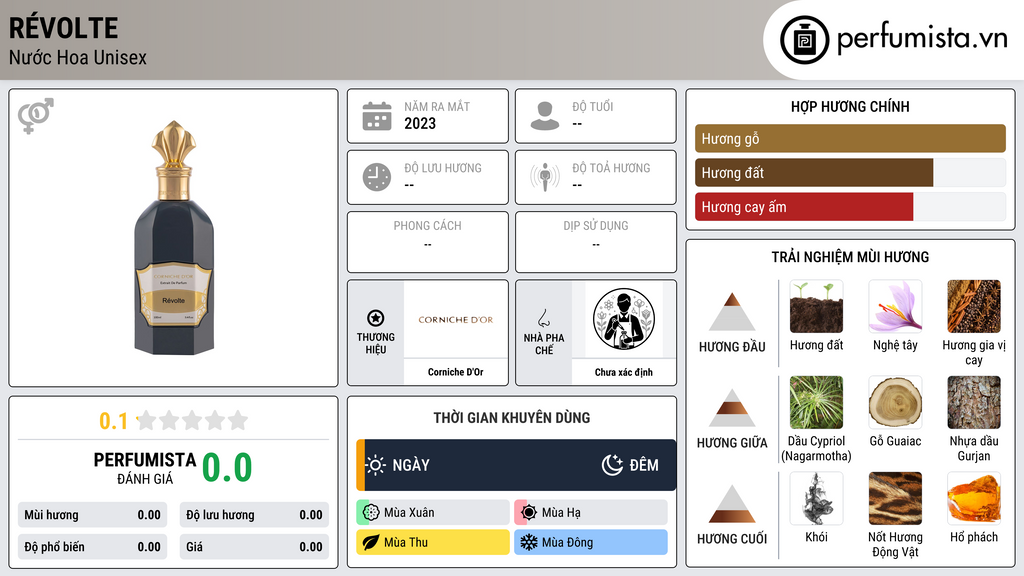Image resolution: width=1024 pixels, height=576 pixels.
Task: Click the Phong Cách card
Action: pos(428,242)
